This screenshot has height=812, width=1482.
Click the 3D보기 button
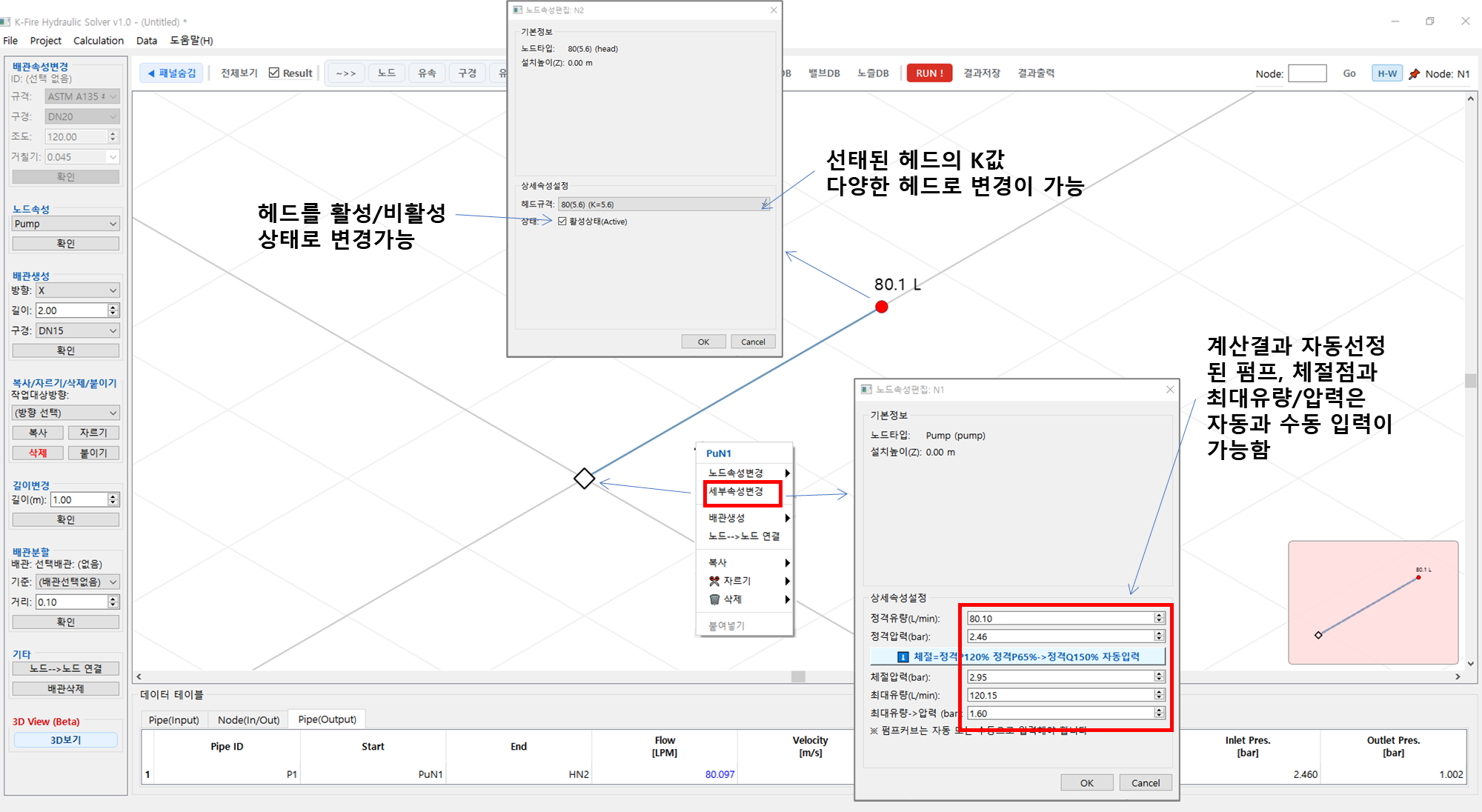pos(65,740)
